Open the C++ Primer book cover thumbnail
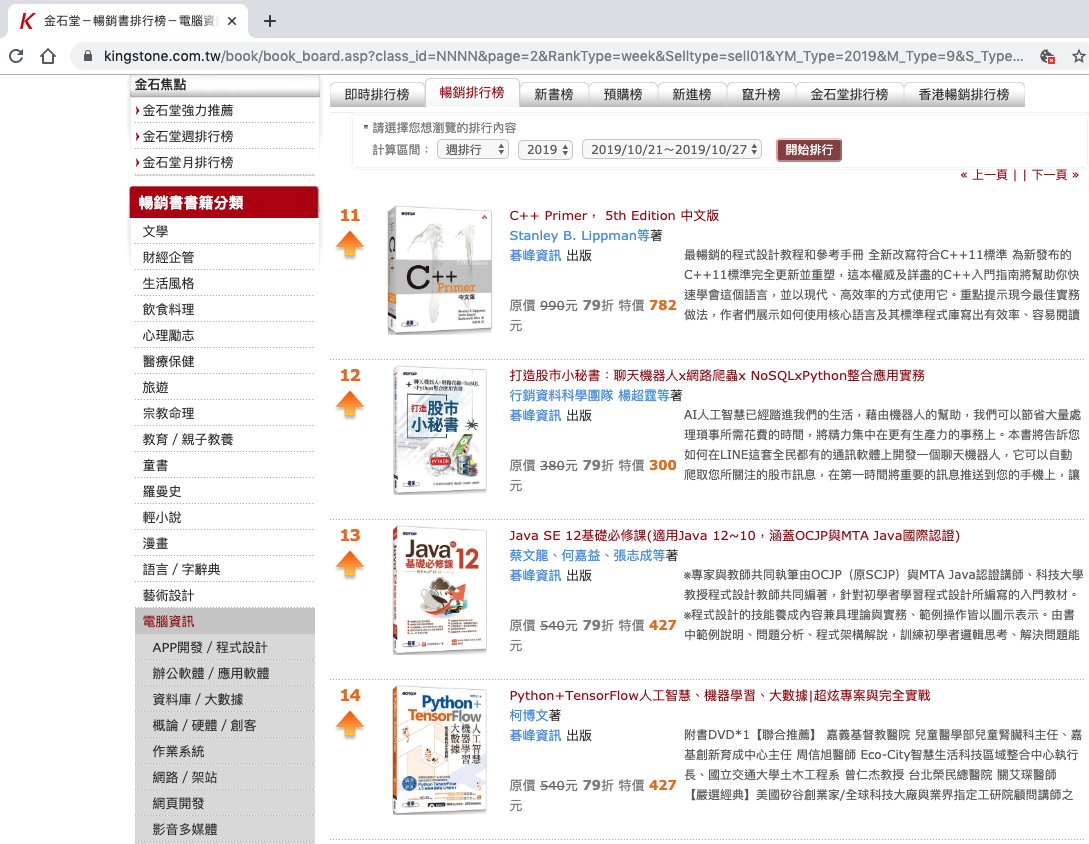The width and height of the screenshot is (1089, 844). pyautogui.click(x=440, y=270)
